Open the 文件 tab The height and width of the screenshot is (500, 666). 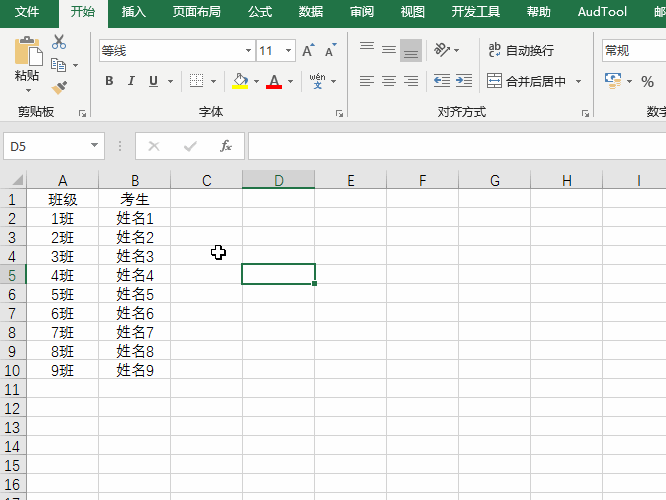point(27,12)
